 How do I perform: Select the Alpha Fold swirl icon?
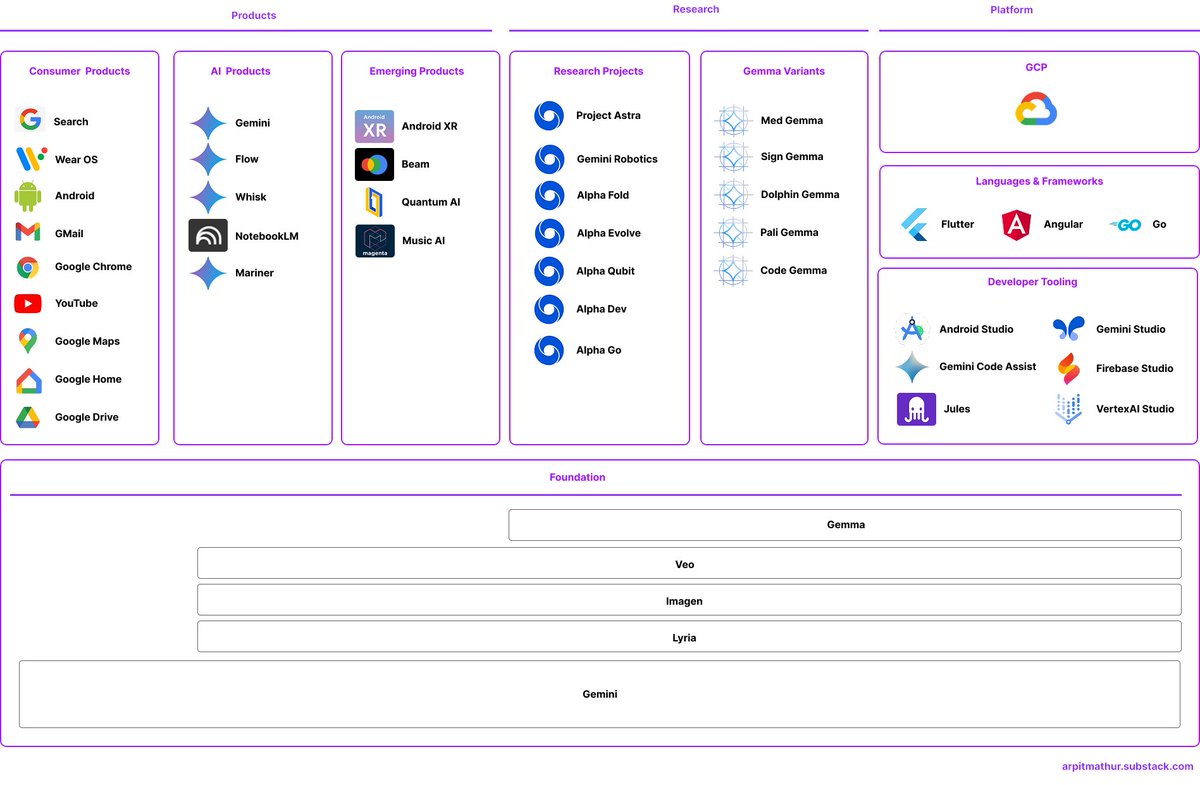point(549,195)
